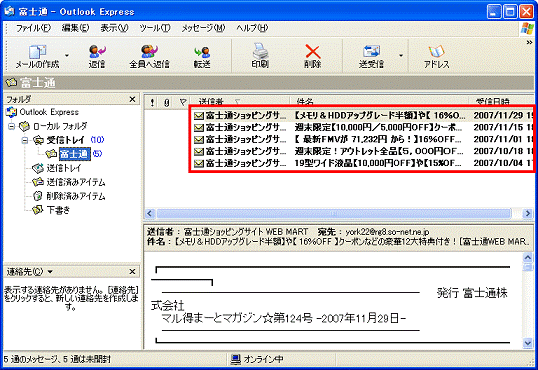This screenshot has width=538, height=370.
Task: Select the message dated 2007/11/01
Action: coord(363,139)
